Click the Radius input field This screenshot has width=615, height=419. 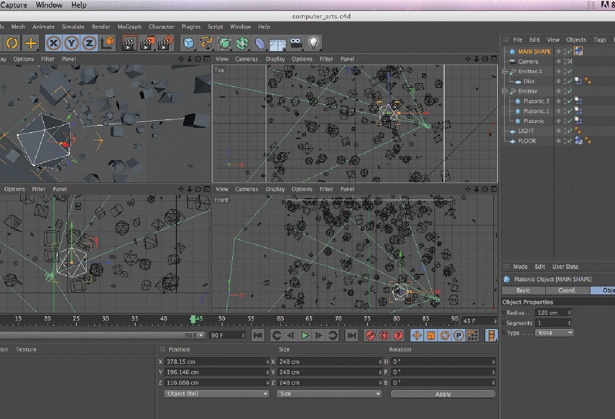point(551,312)
